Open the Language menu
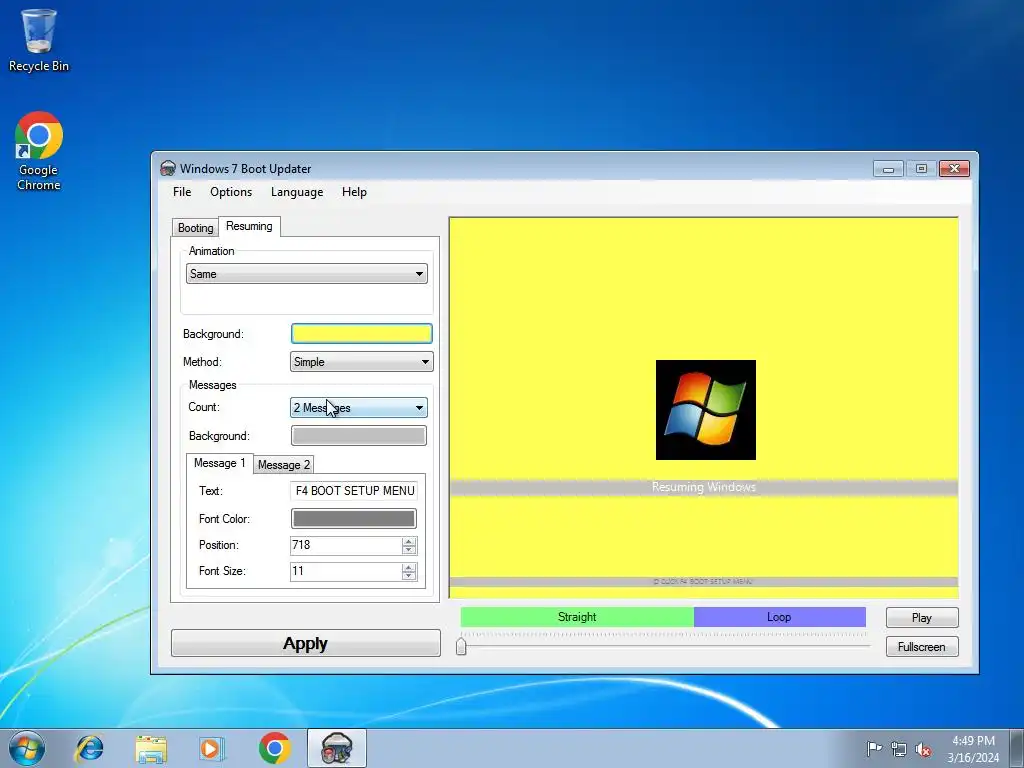Image resolution: width=1024 pixels, height=768 pixels. 297,192
